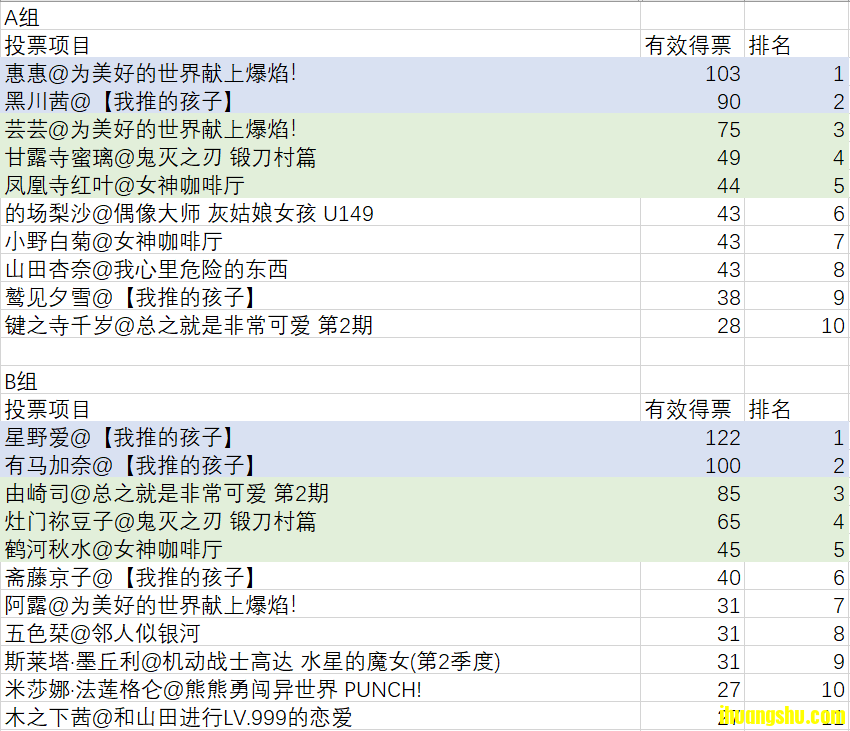Click the 山田杏奈@我心里危险的东西 cell
The image size is (850, 731).
click(320, 268)
